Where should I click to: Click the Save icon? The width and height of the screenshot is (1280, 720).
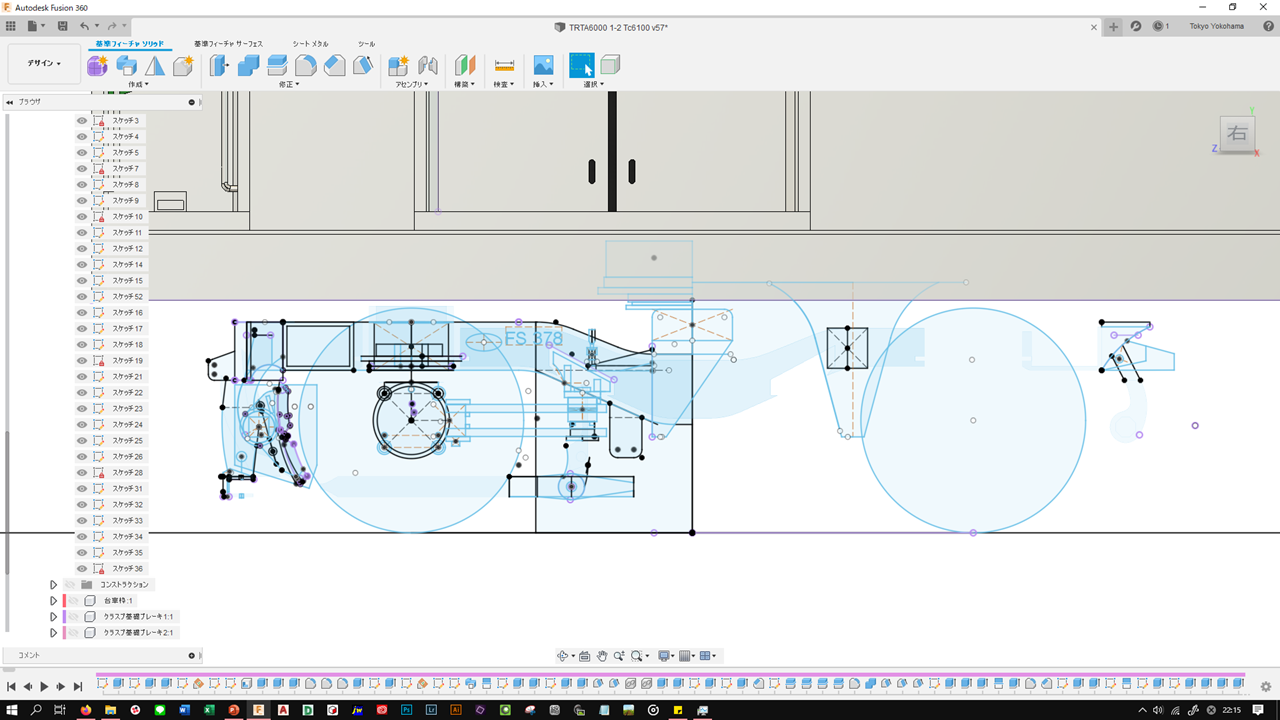click(63, 26)
